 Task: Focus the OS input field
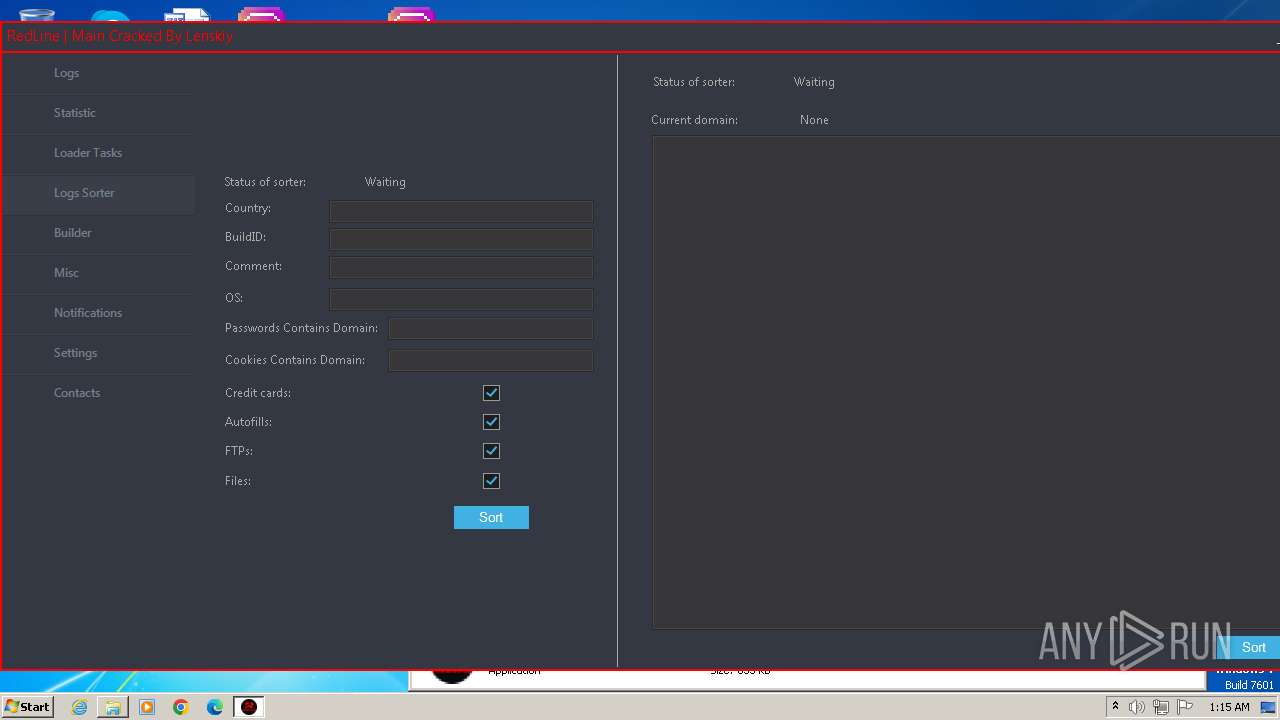(x=461, y=299)
